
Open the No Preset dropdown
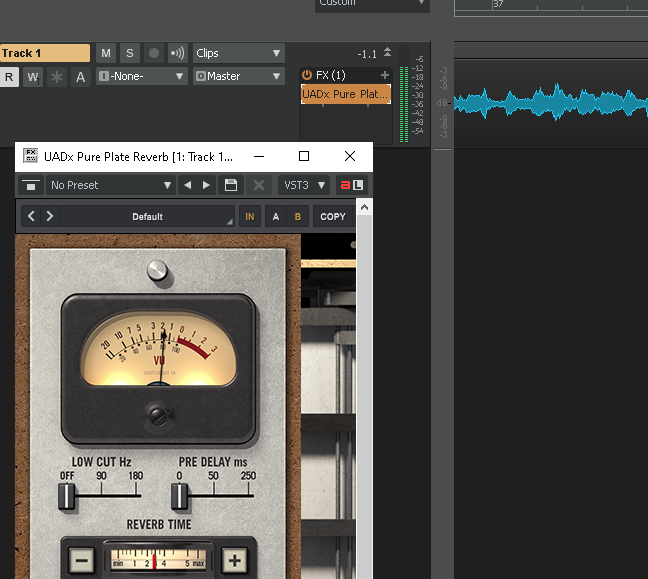click(x=111, y=185)
